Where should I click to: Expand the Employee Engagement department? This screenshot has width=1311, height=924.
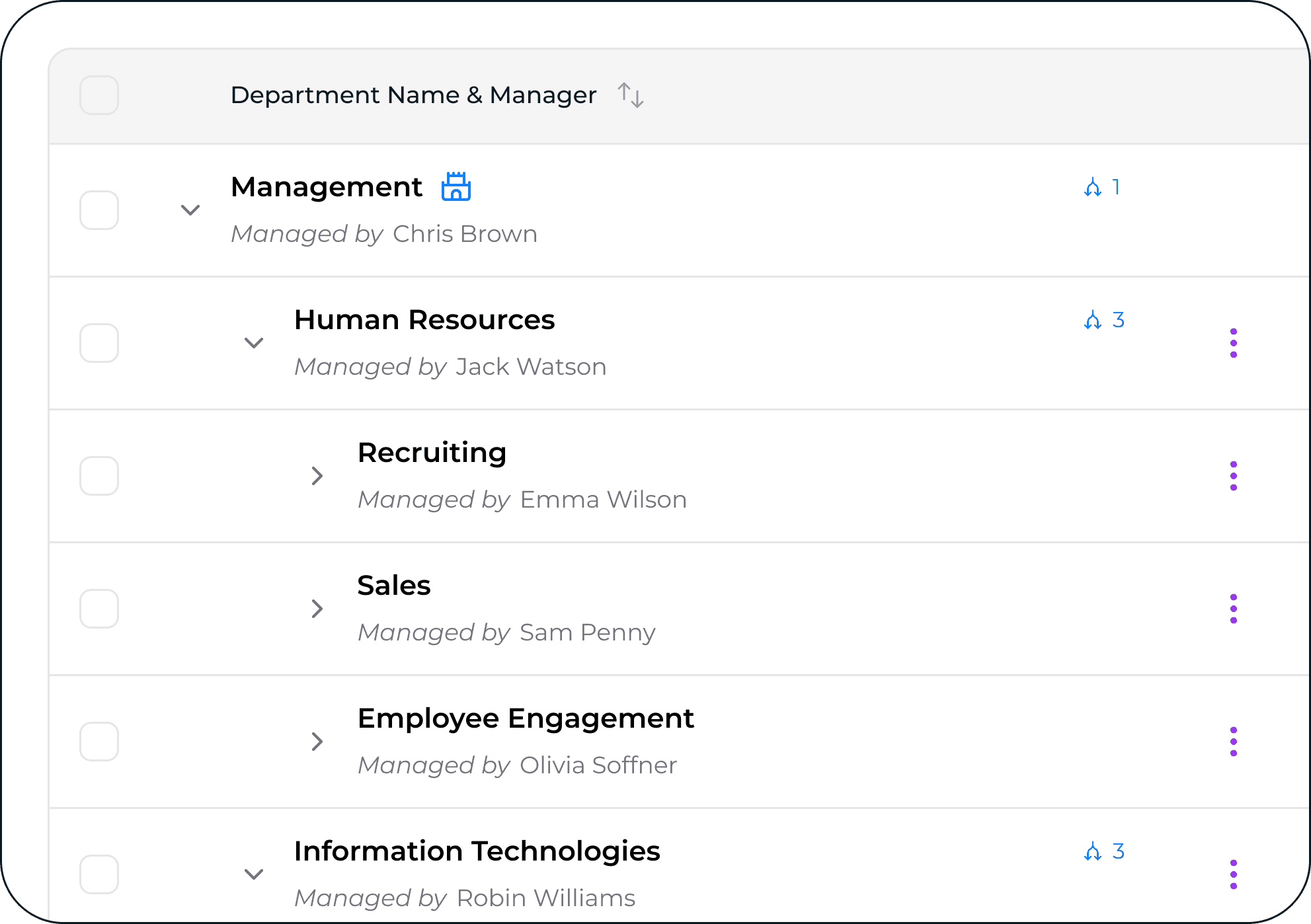coord(317,742)
